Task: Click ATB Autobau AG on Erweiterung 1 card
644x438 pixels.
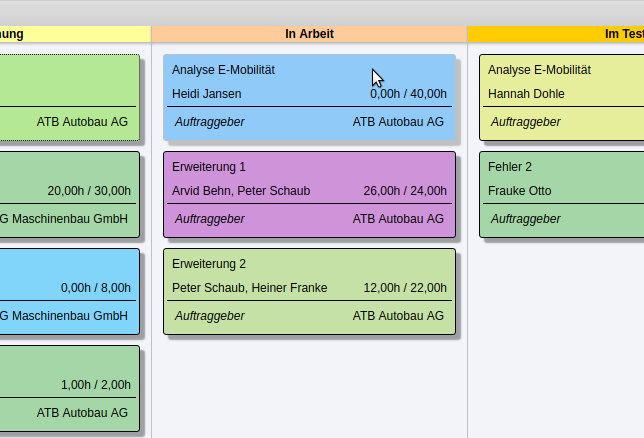Action: pos(397,219)
